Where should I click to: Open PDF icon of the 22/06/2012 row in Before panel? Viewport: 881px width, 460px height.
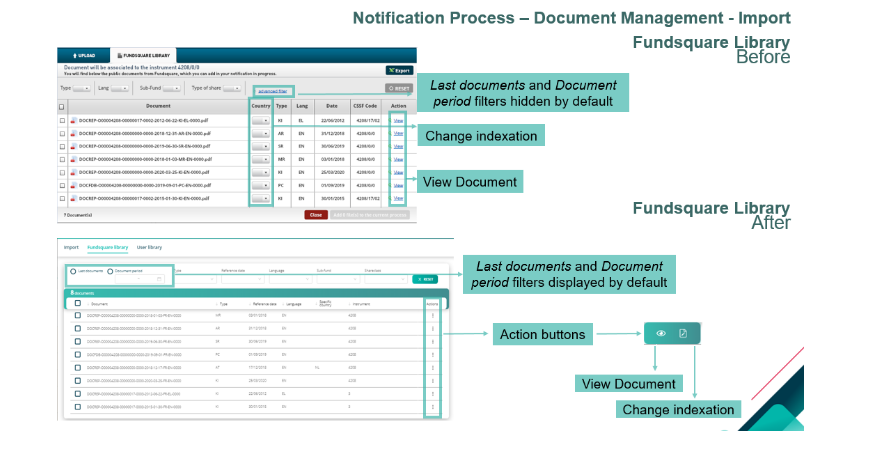74,120
